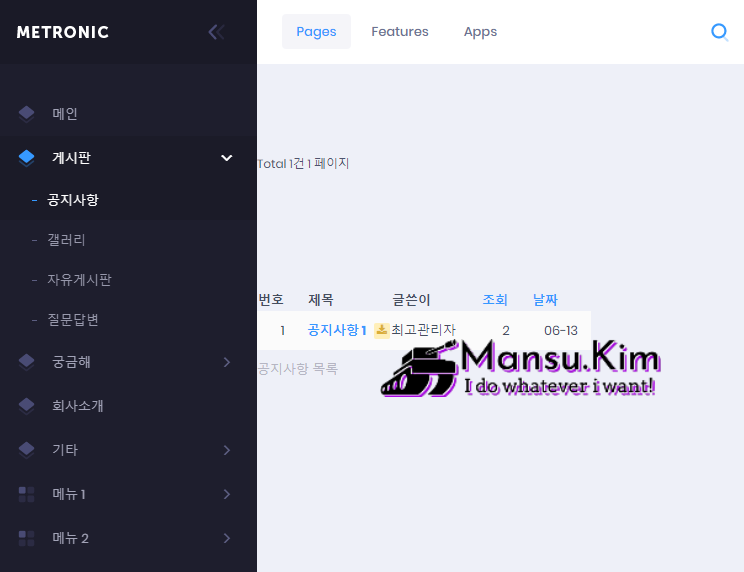Expand the 기타 submenu arrow
This screenshot has height=572, width=744.
click(x=227, y=450)
